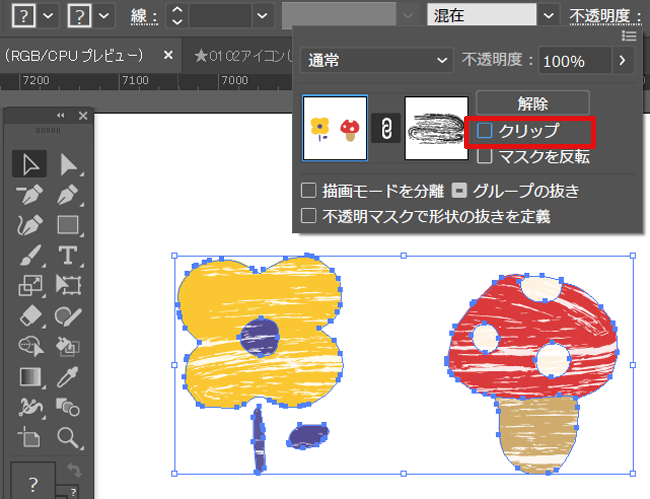Screen dimensions: 650x499
Task: Select the opacity mask scribble thumbnail
Action: 436,128
